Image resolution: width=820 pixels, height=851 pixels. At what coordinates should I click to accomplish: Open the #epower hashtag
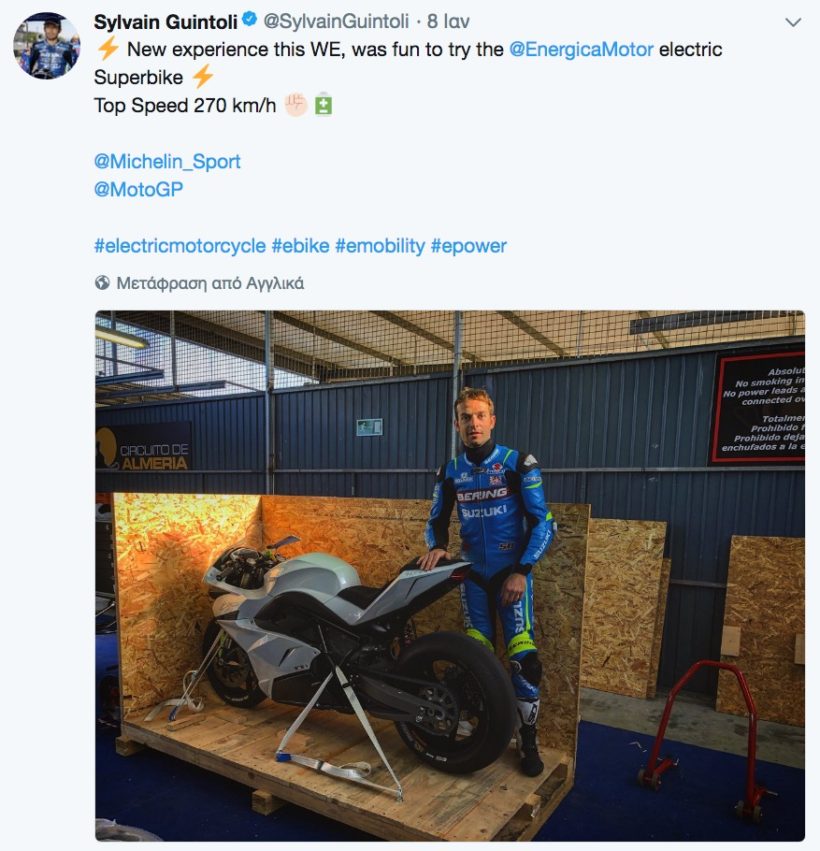468,246
